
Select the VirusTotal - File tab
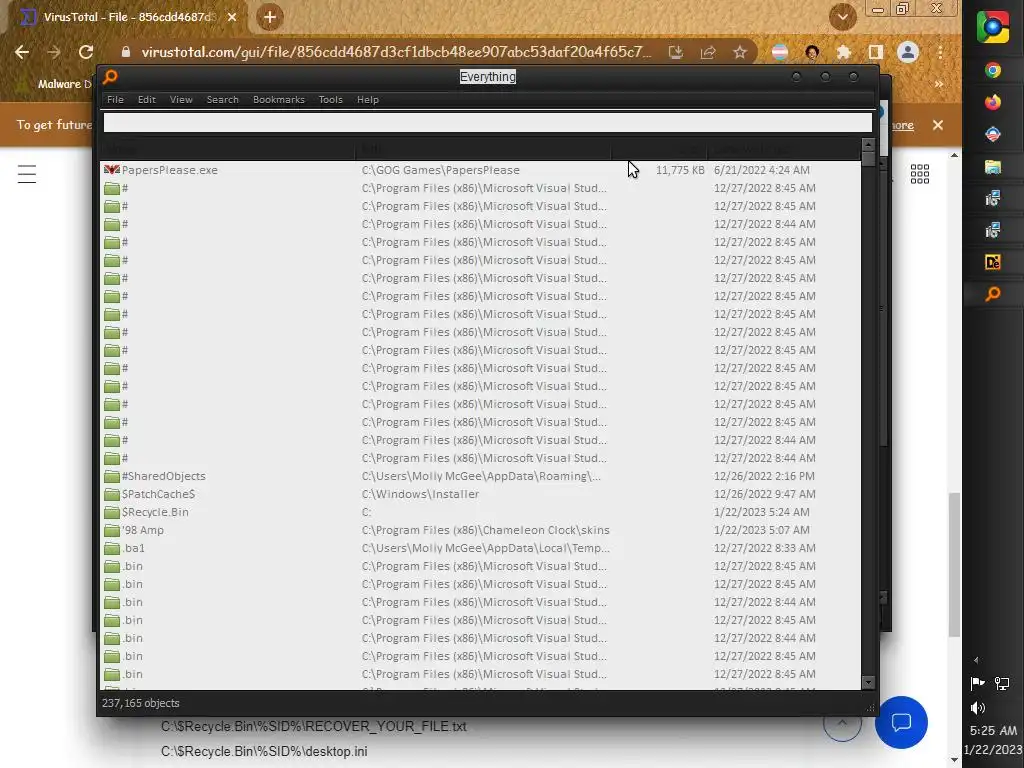click(x=129, y=18)
